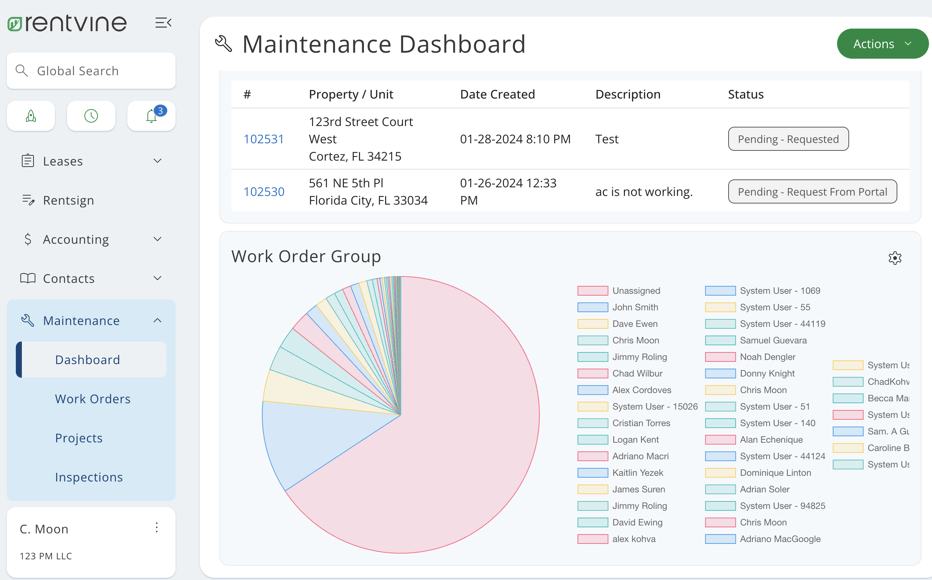Open work order 102531
The image size is (932, 580).
[264, 139]
